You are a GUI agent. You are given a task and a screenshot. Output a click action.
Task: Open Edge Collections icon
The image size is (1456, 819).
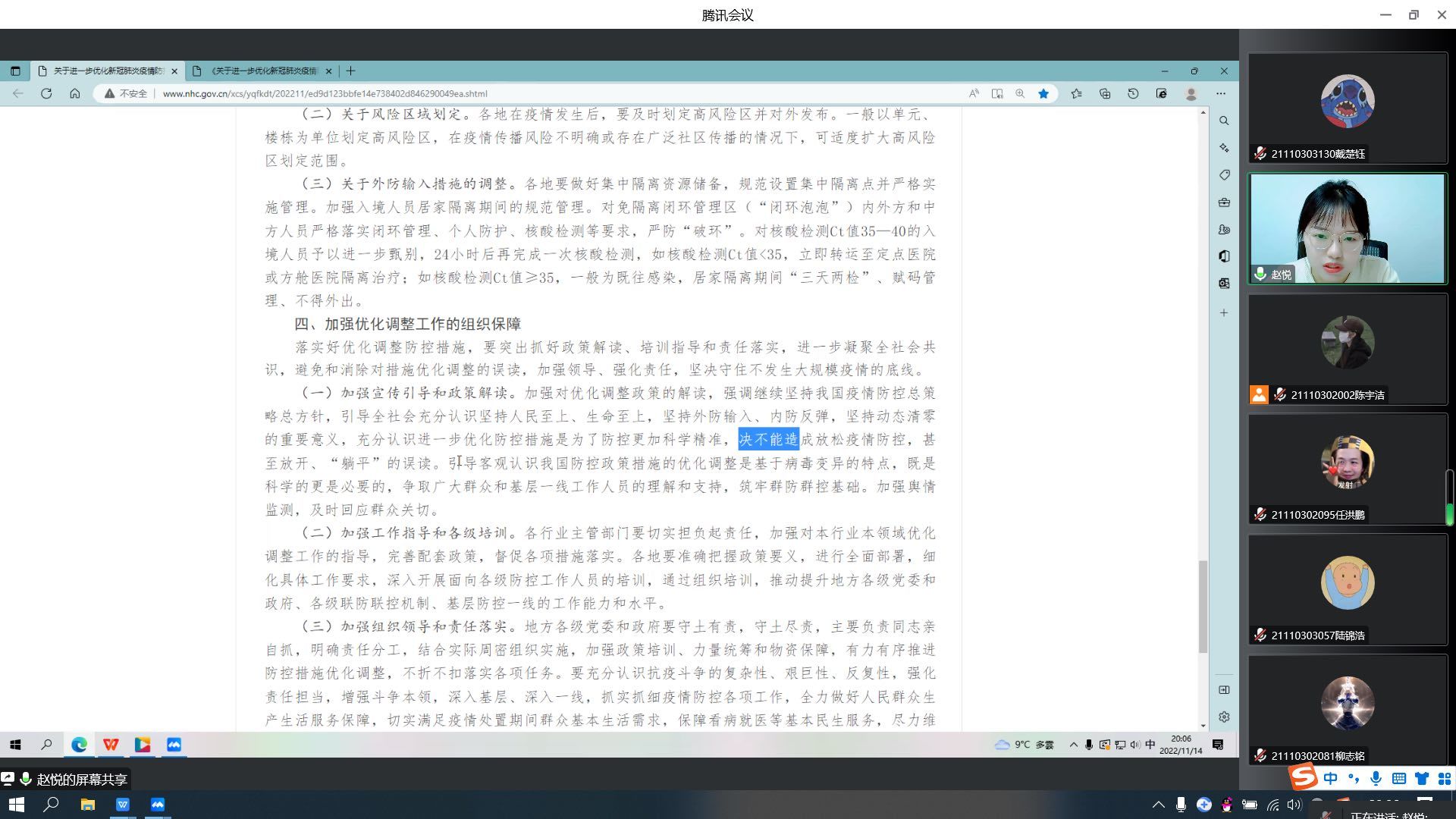1105,93
